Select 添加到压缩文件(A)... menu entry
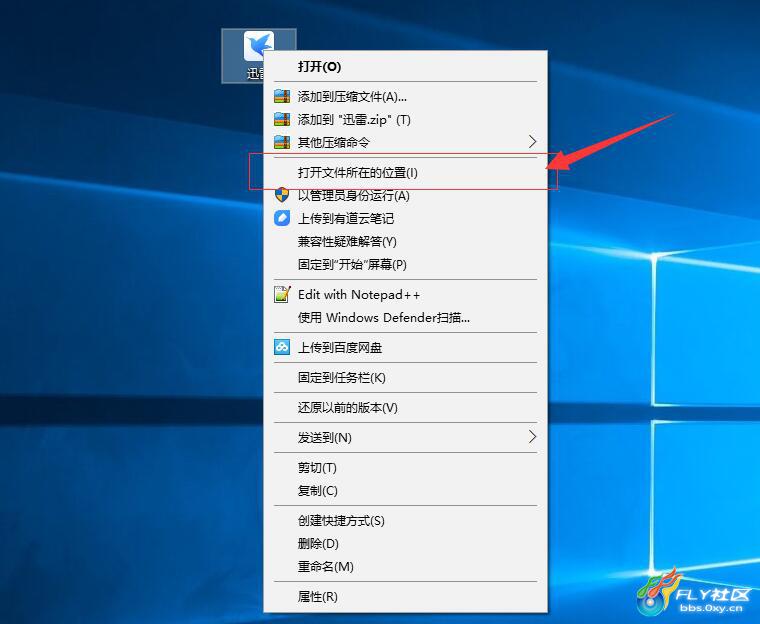The height and width of the screenshot is (624, 760). tap(405, 96)
